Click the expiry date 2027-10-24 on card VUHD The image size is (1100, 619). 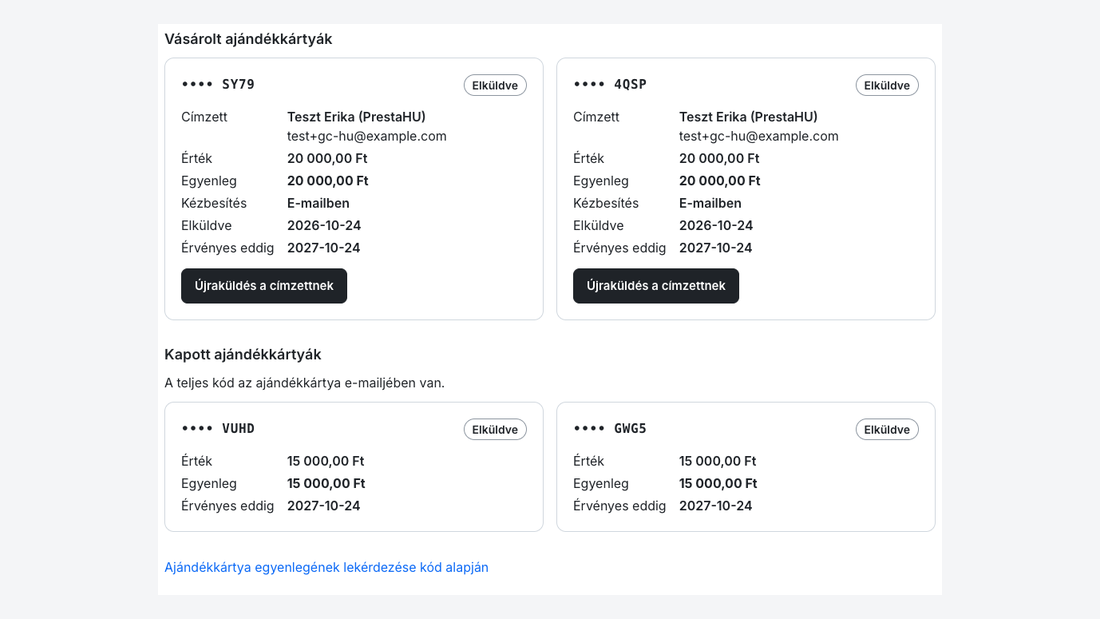tap(324, 506)
